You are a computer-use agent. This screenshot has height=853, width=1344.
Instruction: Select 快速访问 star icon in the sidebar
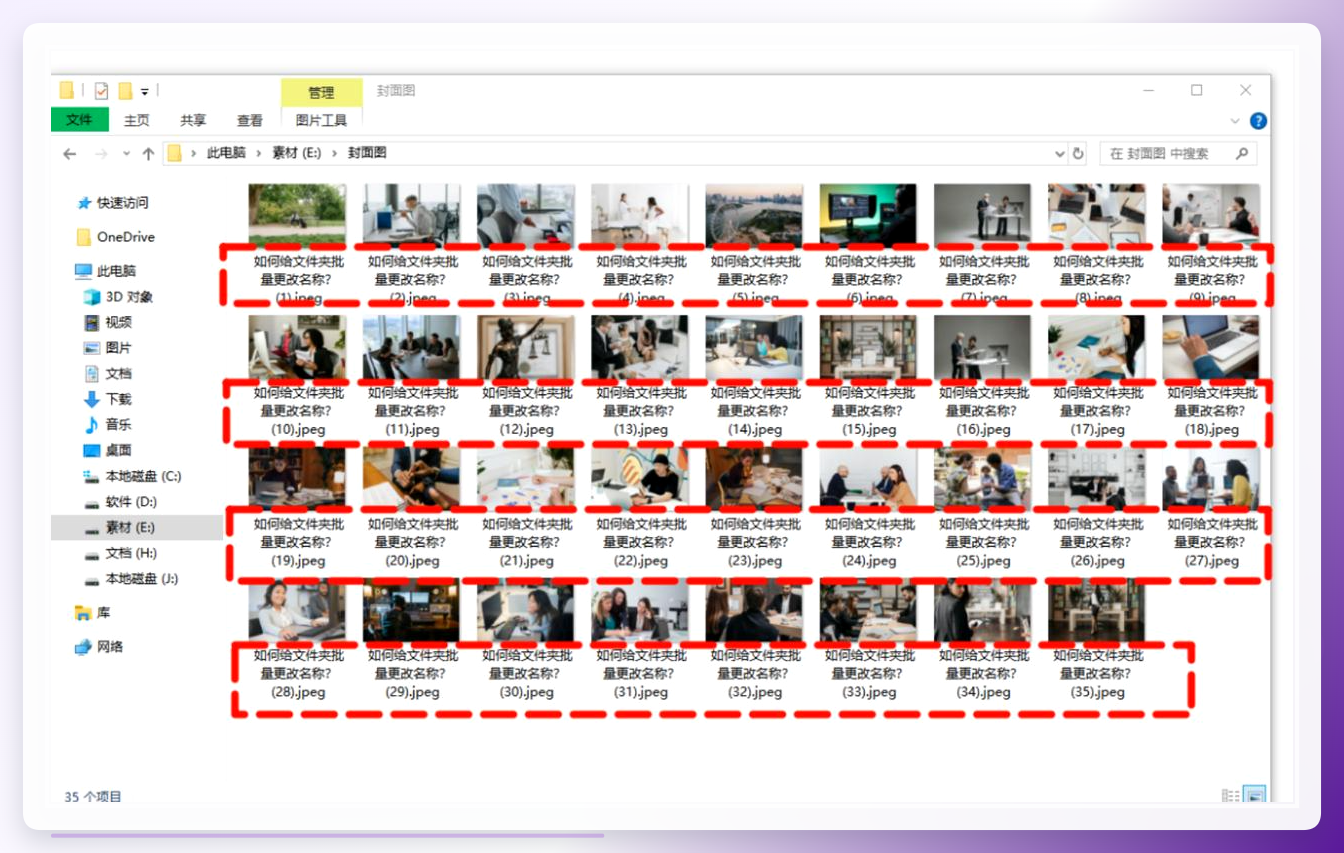click(x=84, y=203)
